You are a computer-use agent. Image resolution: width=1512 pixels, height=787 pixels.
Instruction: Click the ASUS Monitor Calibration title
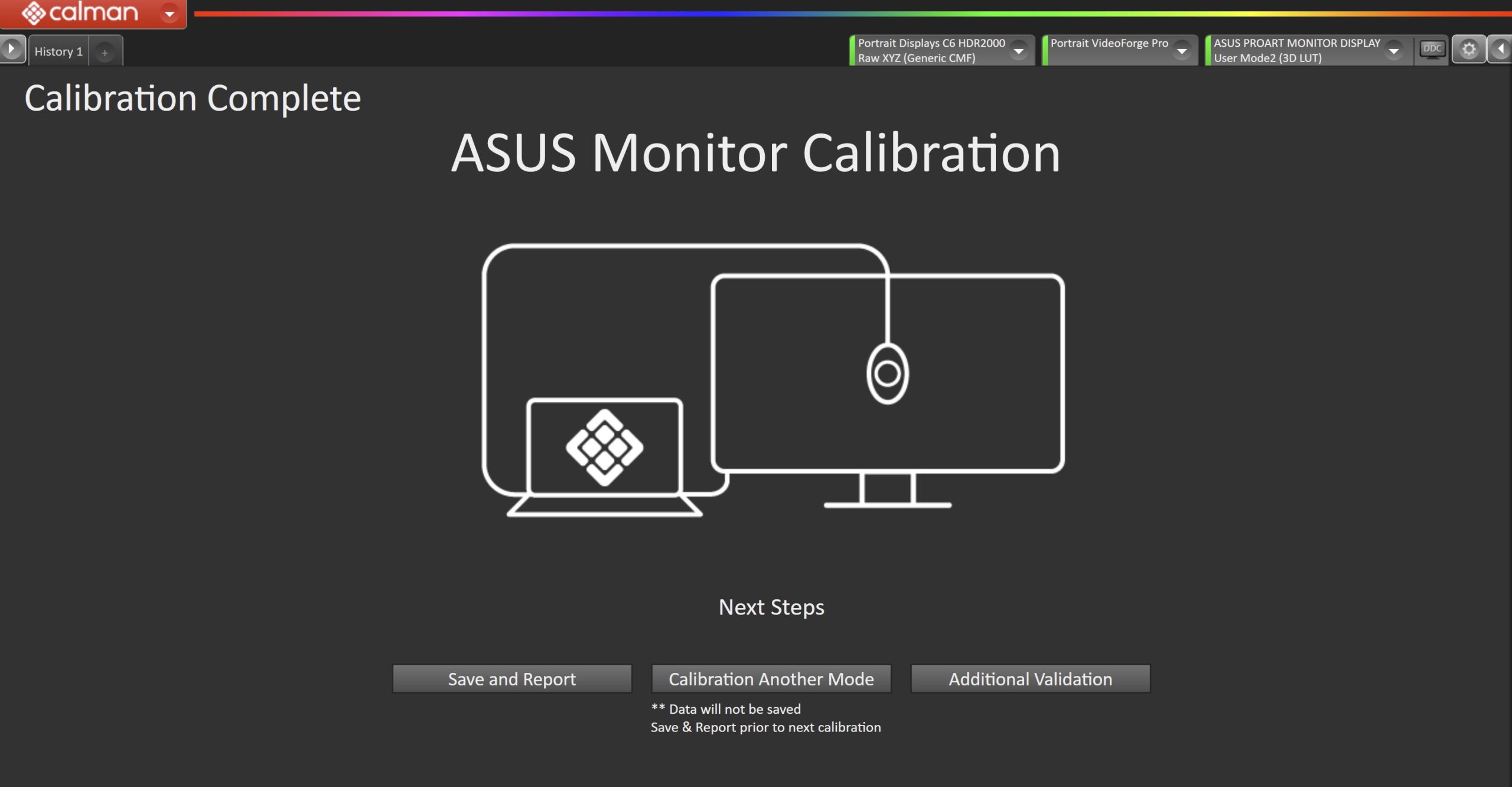pos(756,153)
